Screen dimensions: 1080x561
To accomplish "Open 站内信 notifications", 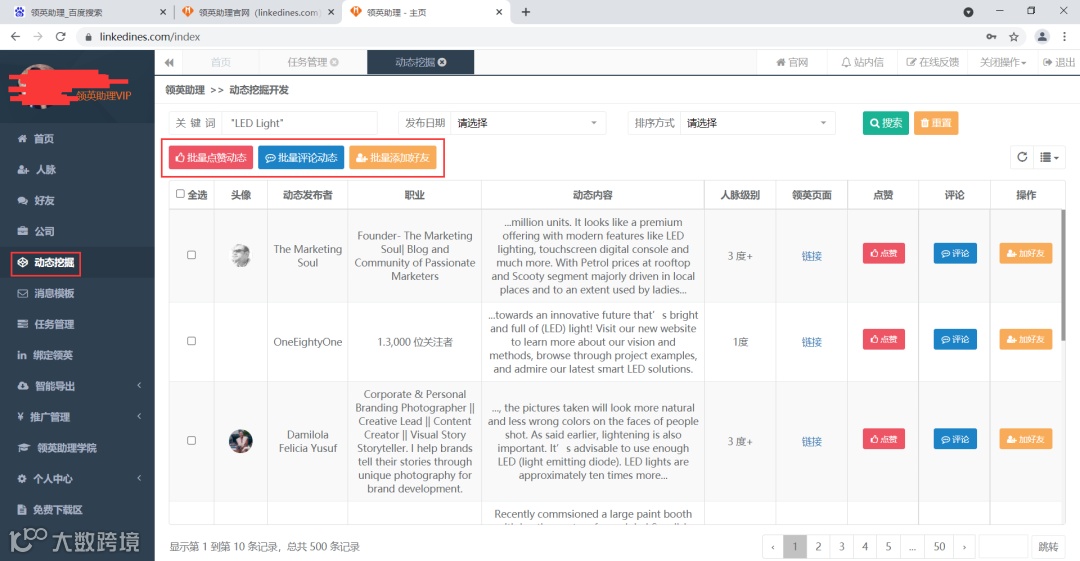I will pos(862,62).
